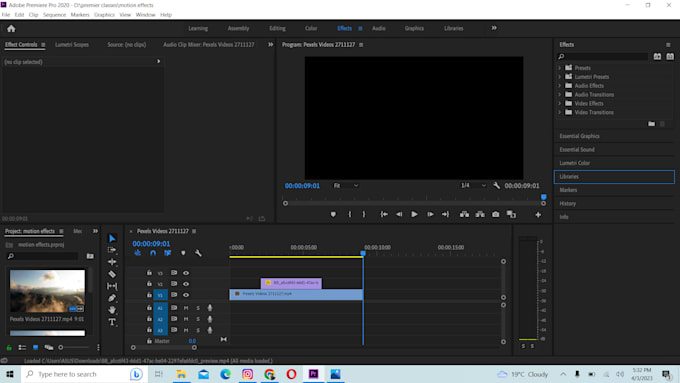The image size is (680, 383).
Task: Switch to the Editing workspace
Action: [x=278, y=29]
